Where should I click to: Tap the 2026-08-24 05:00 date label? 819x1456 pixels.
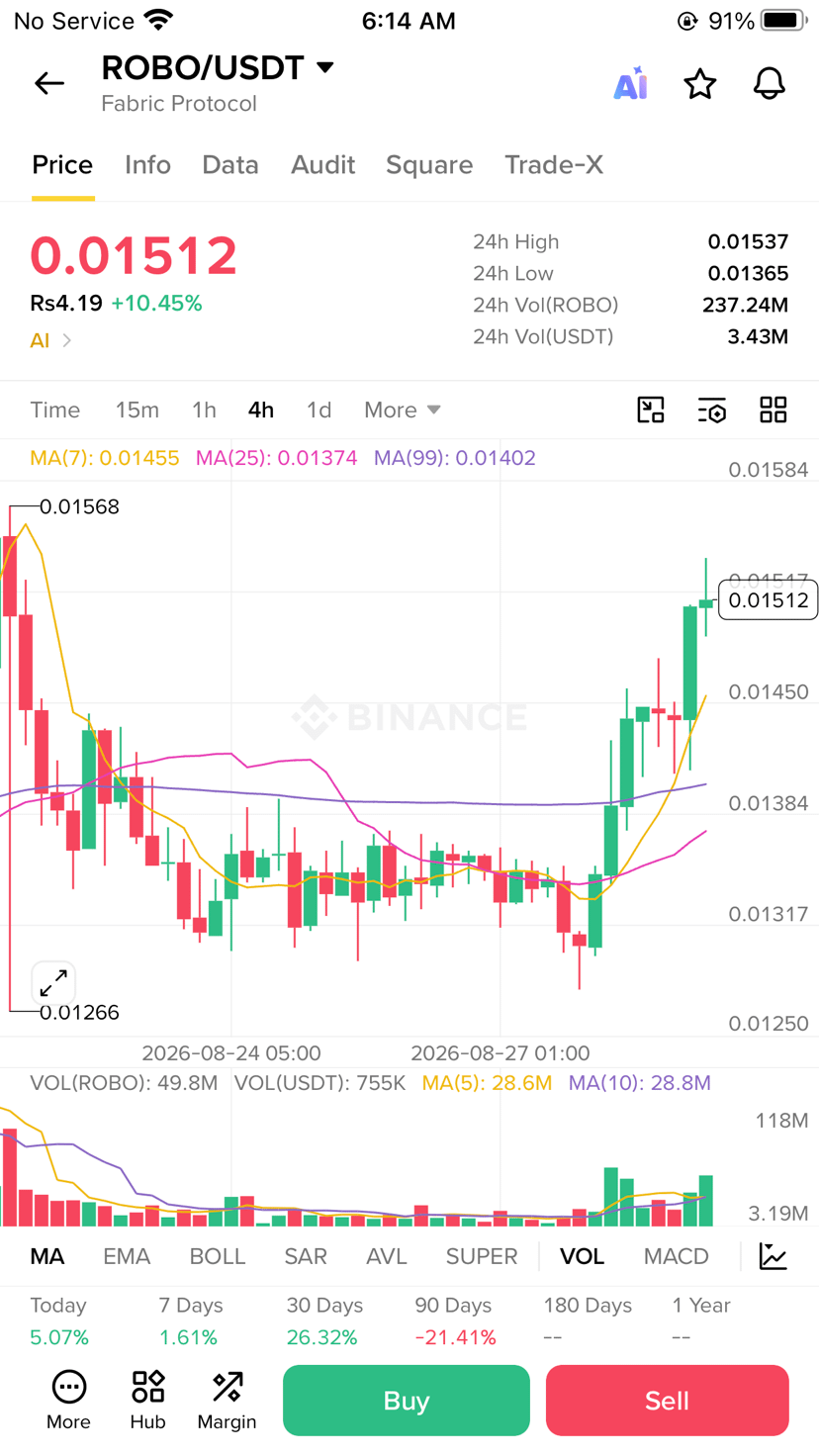[231, 1053]
